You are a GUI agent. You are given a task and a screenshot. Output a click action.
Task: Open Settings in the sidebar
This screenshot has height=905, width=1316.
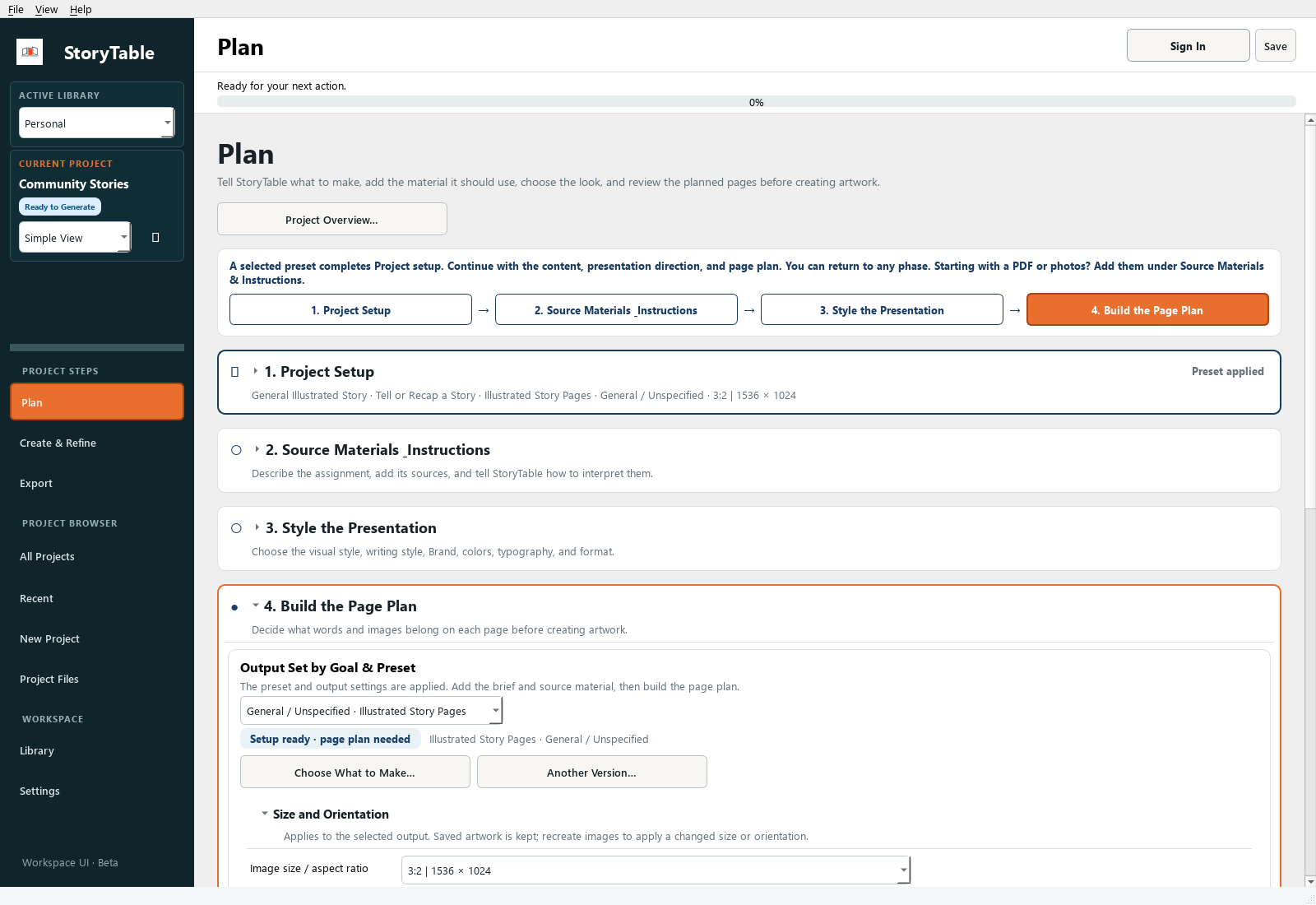(x=97, y=791)
